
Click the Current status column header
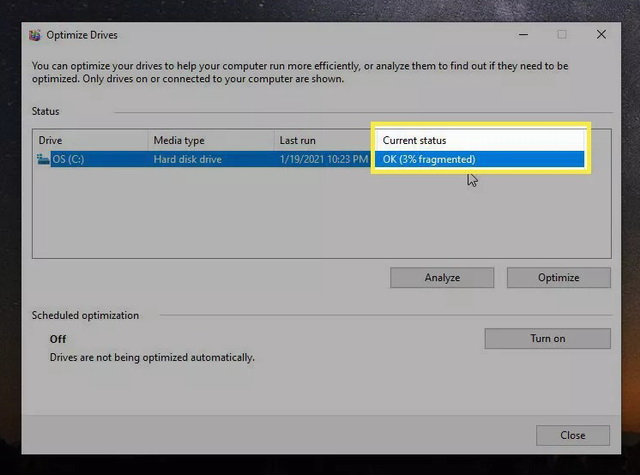(478, 141)
